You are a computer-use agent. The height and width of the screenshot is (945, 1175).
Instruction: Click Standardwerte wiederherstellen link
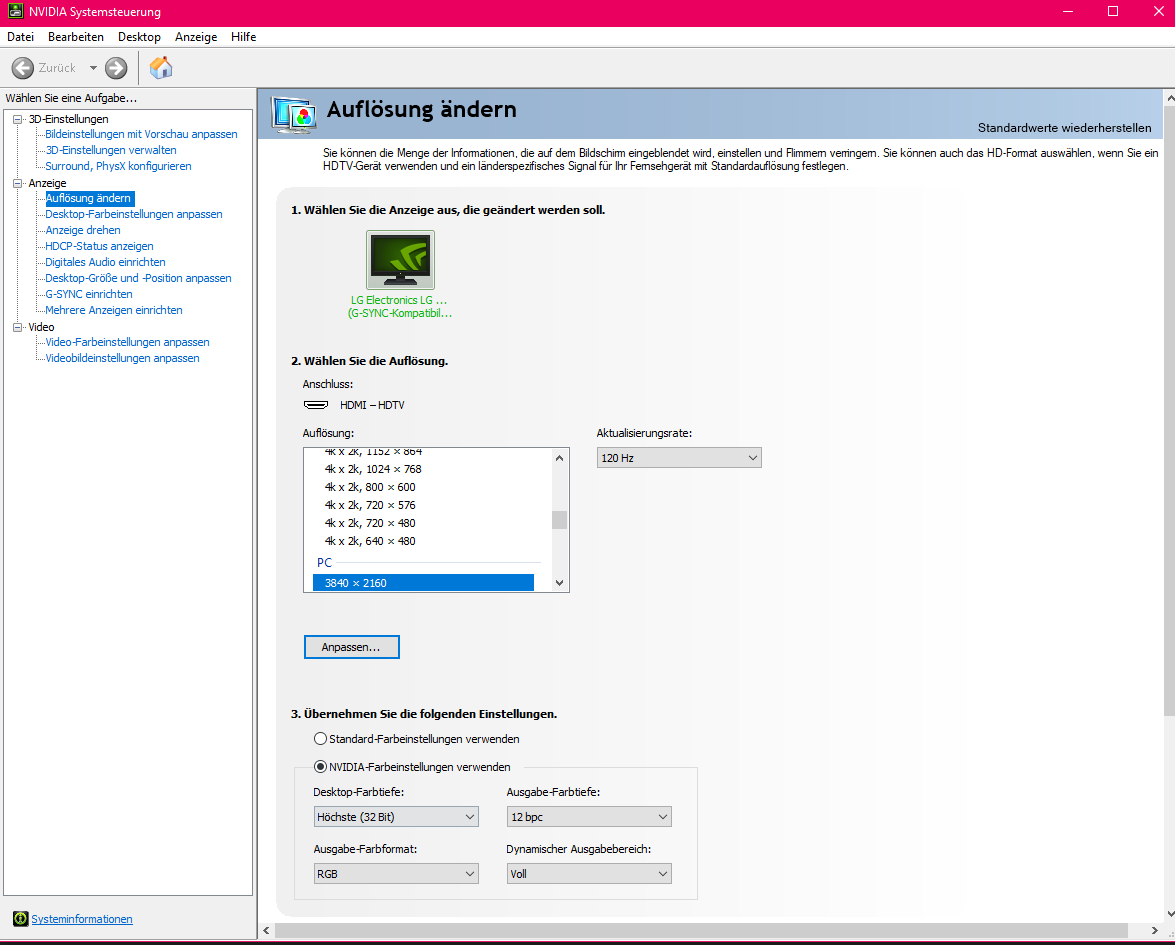(x=1064, y=127)
